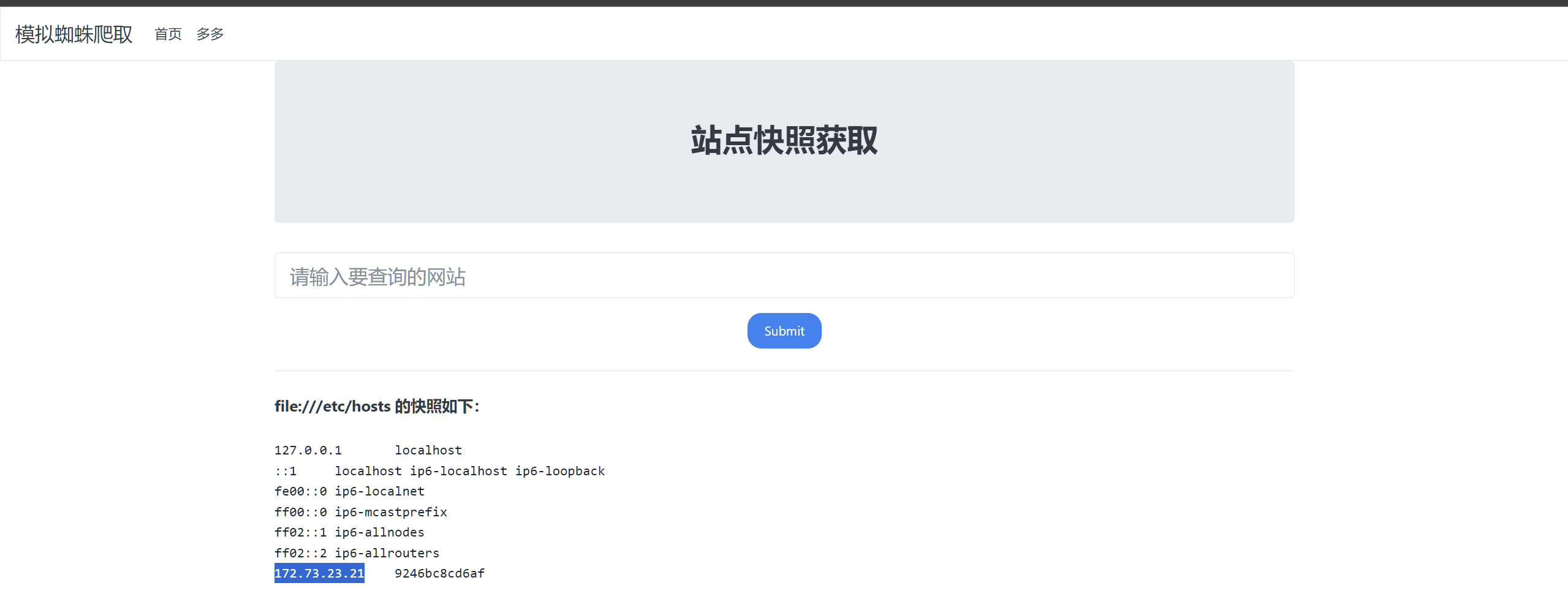Image resolution: width=1568 pixels, height=599 pixels.
Task: Click the ff02::2 address text
Action: (300, 554)
